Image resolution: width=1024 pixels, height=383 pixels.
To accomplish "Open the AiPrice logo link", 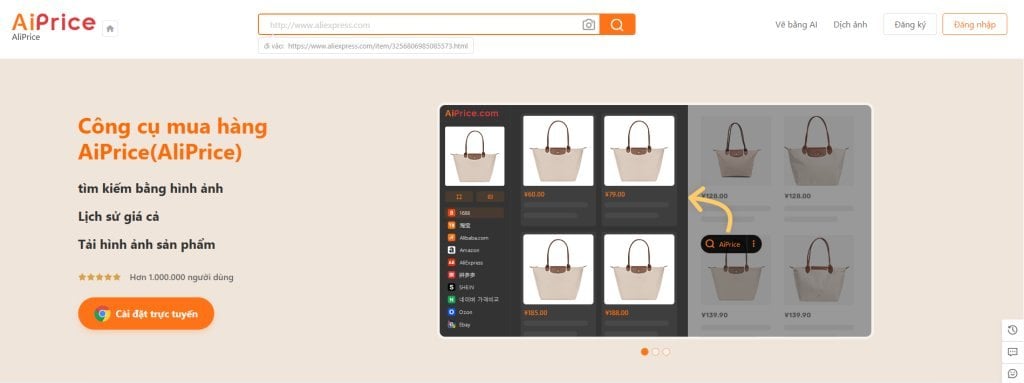I will click(x=54, y=23).
